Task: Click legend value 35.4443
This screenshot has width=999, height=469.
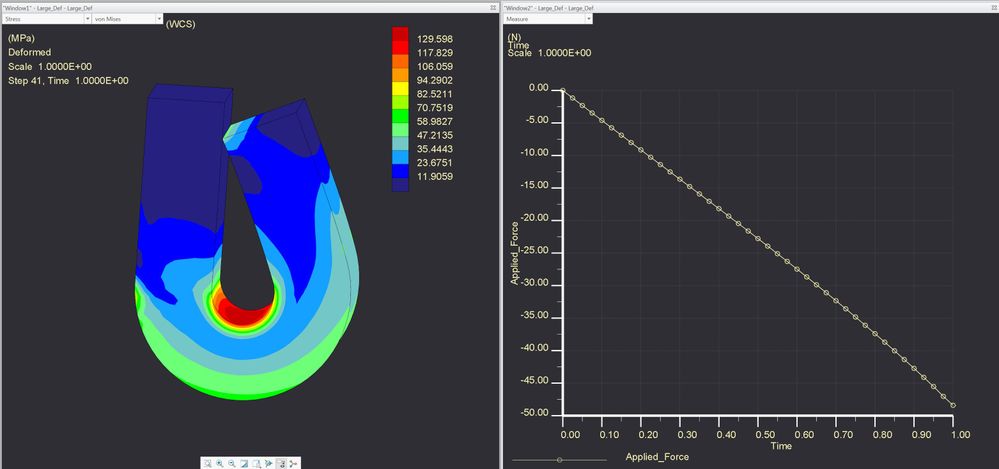Action: point(434,149)
